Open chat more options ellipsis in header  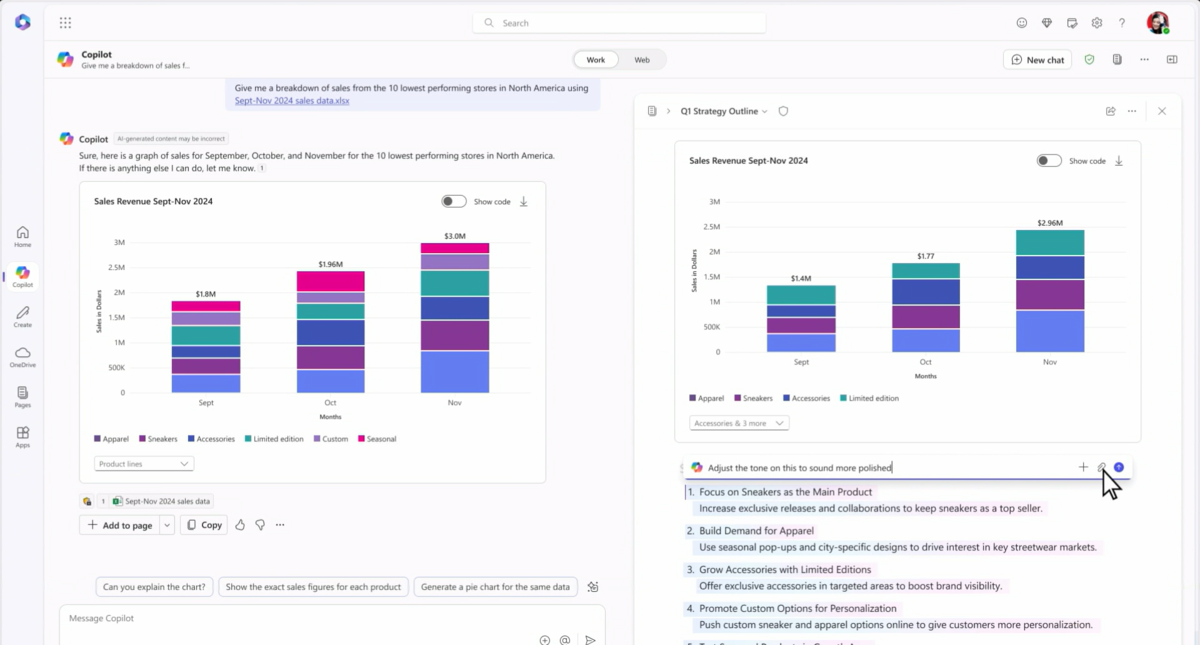[1144, 59]
